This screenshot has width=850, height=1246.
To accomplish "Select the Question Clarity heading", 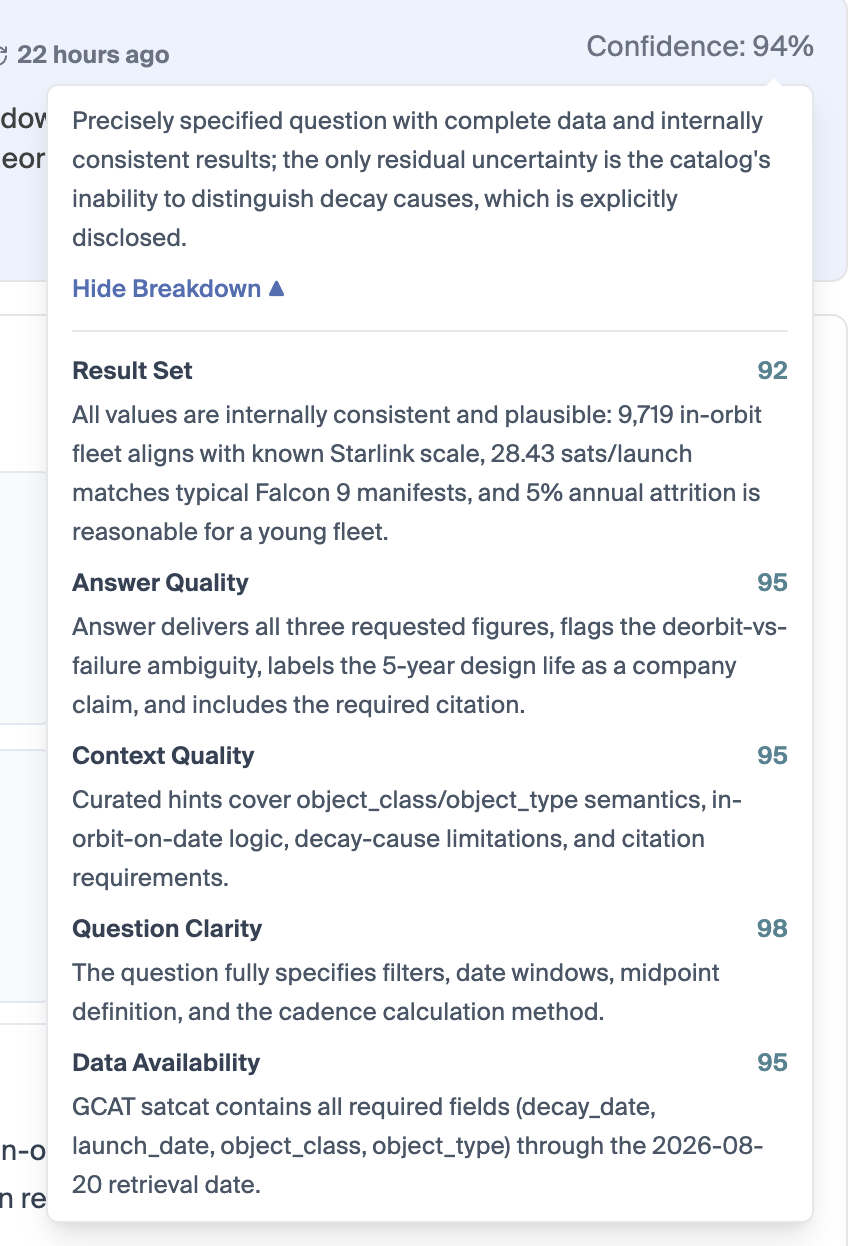I will (x=167, y=929).
